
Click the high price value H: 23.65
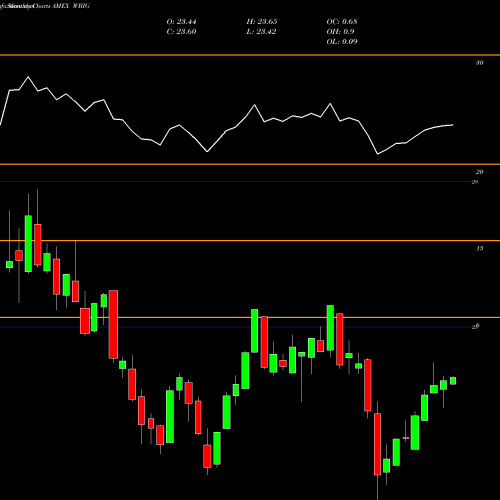(262, 22)
